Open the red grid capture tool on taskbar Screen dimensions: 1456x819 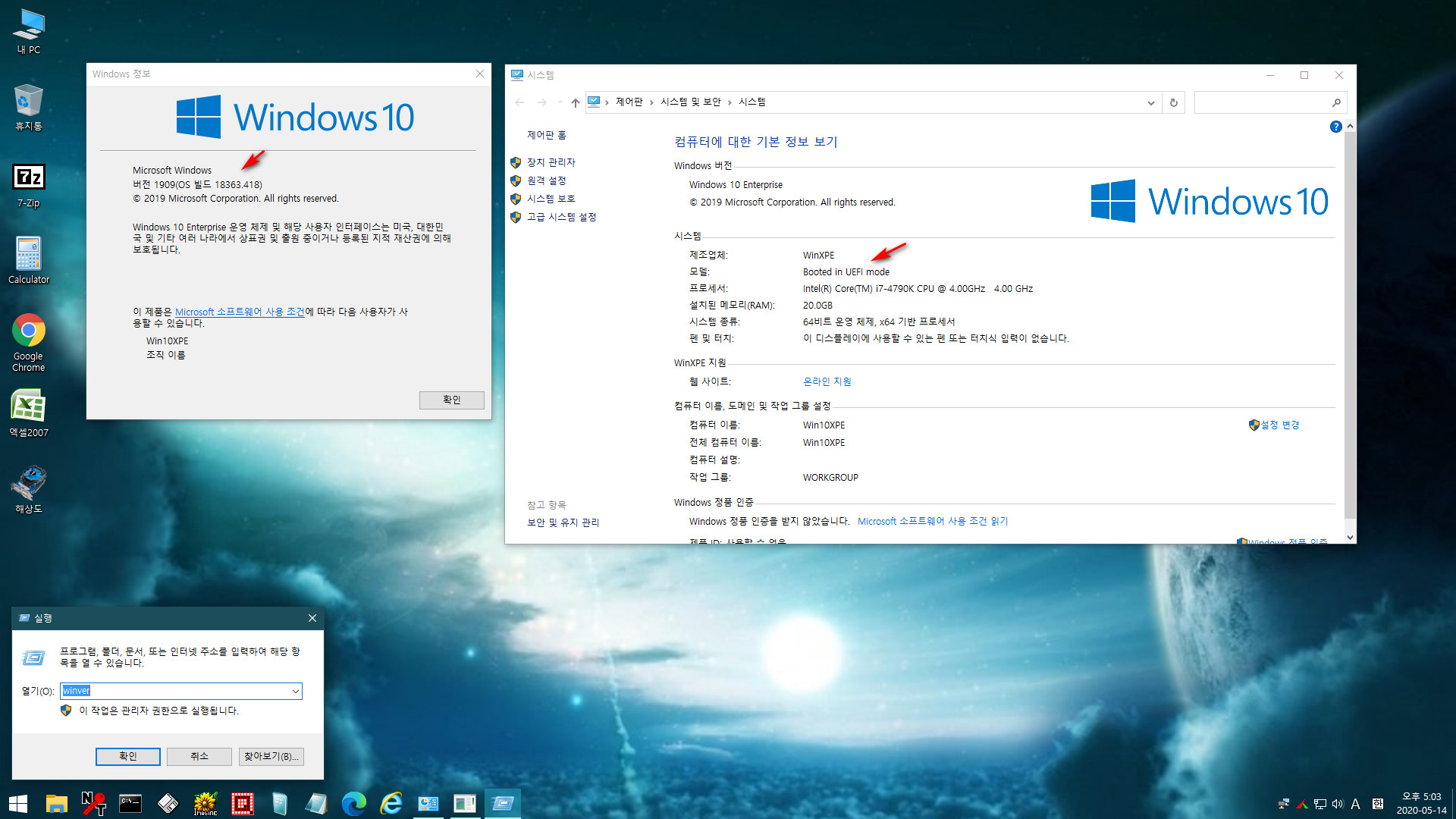(x=242, y=803)
